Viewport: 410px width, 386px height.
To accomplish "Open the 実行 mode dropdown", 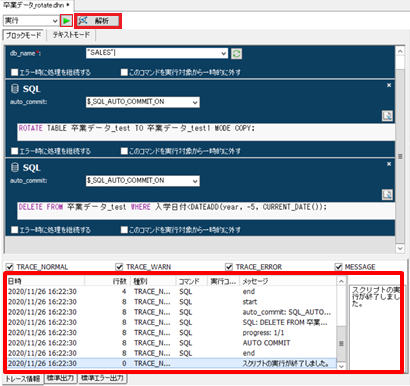I will [31, 21].
